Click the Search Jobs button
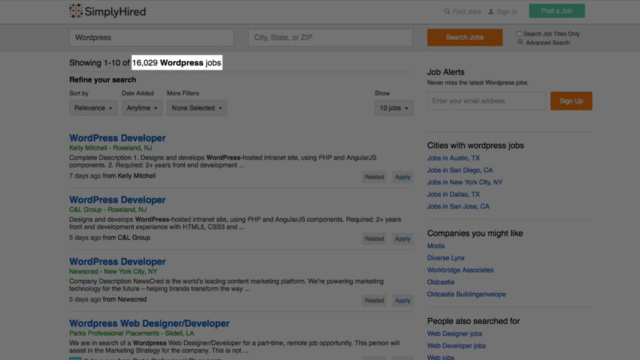640x360 pixels. point(465,38)
